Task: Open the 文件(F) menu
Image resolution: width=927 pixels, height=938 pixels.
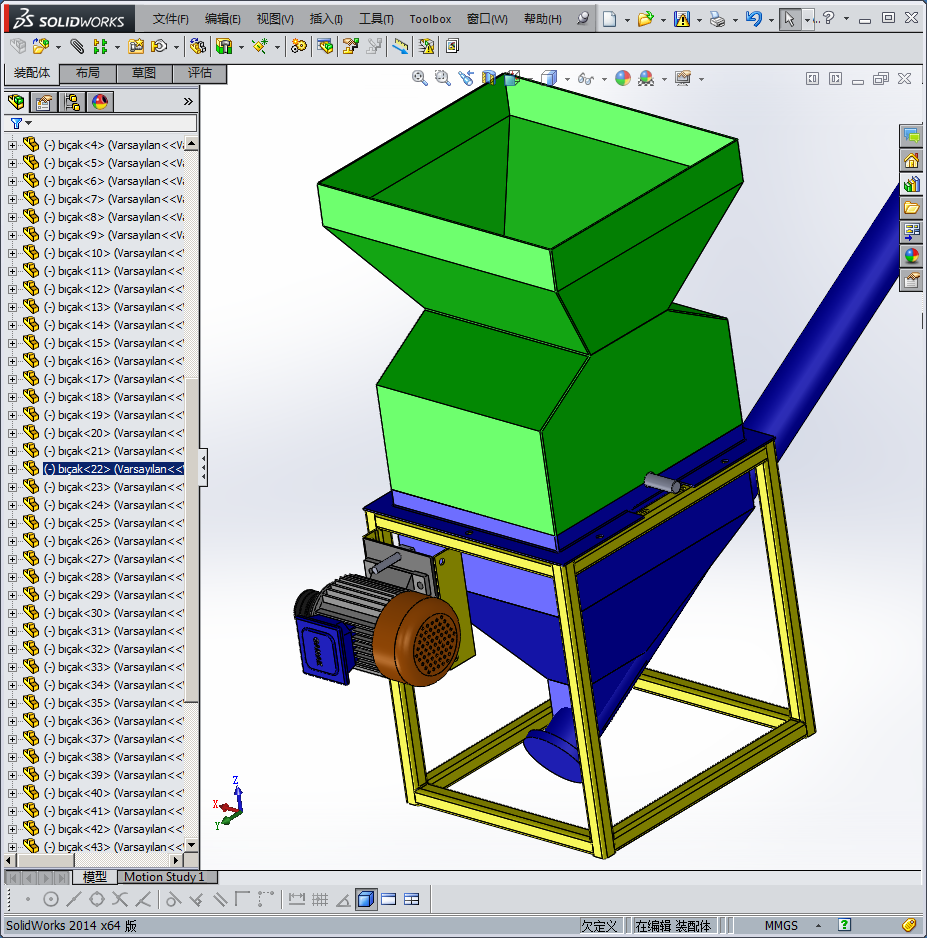Action: tap(170, 19)
